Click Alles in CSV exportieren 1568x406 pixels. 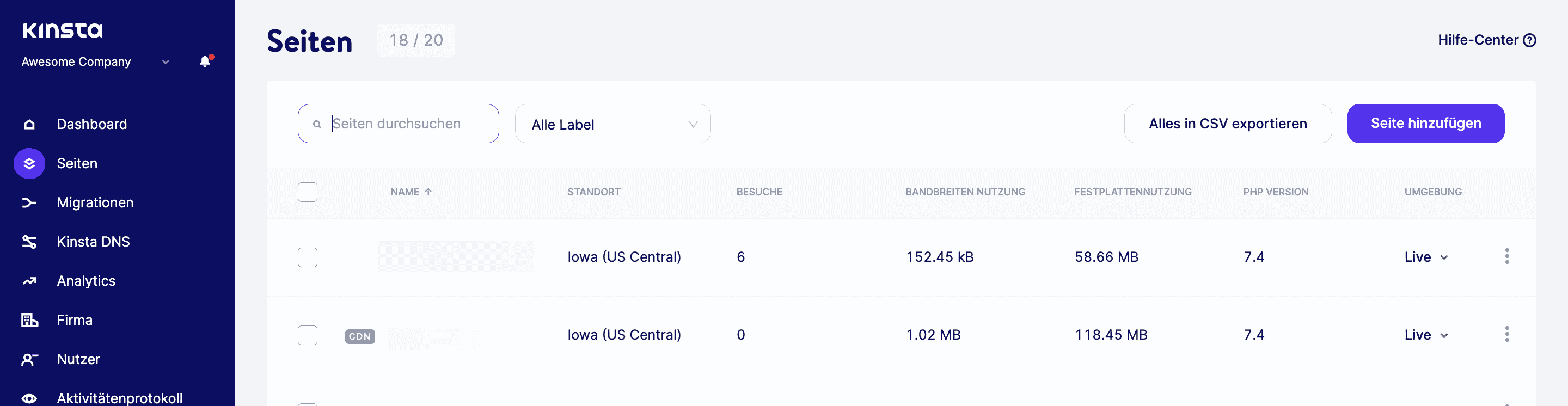(x=1227, y=124)
